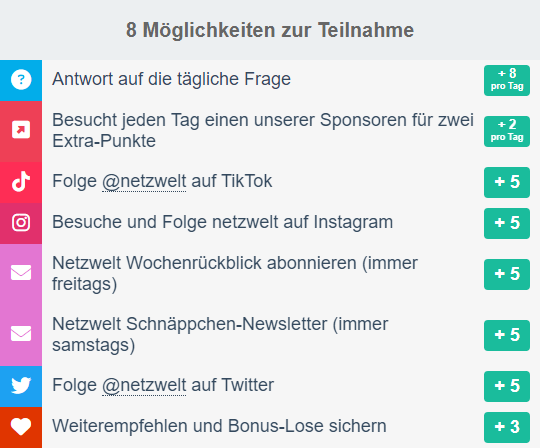The height and width of the screenshot is (448, 540).
Task: Click the TikTok logo icon
Action: pos(21,181)
